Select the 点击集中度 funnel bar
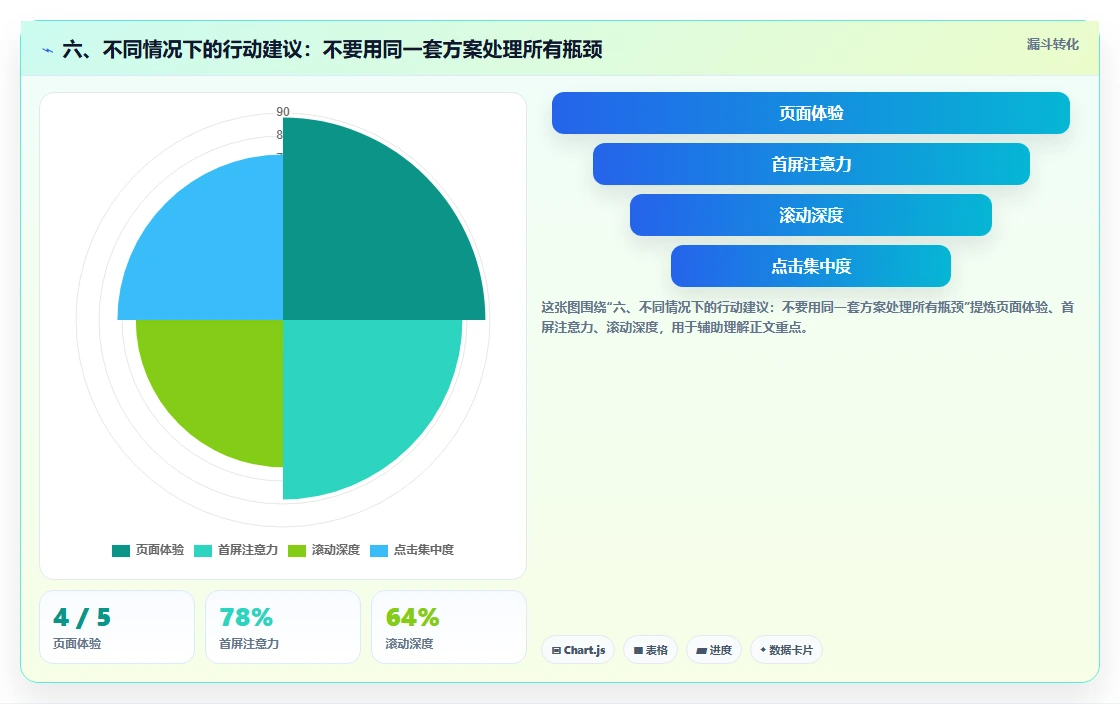Screen dimensions: 1120x704 [x=811, y=266]
